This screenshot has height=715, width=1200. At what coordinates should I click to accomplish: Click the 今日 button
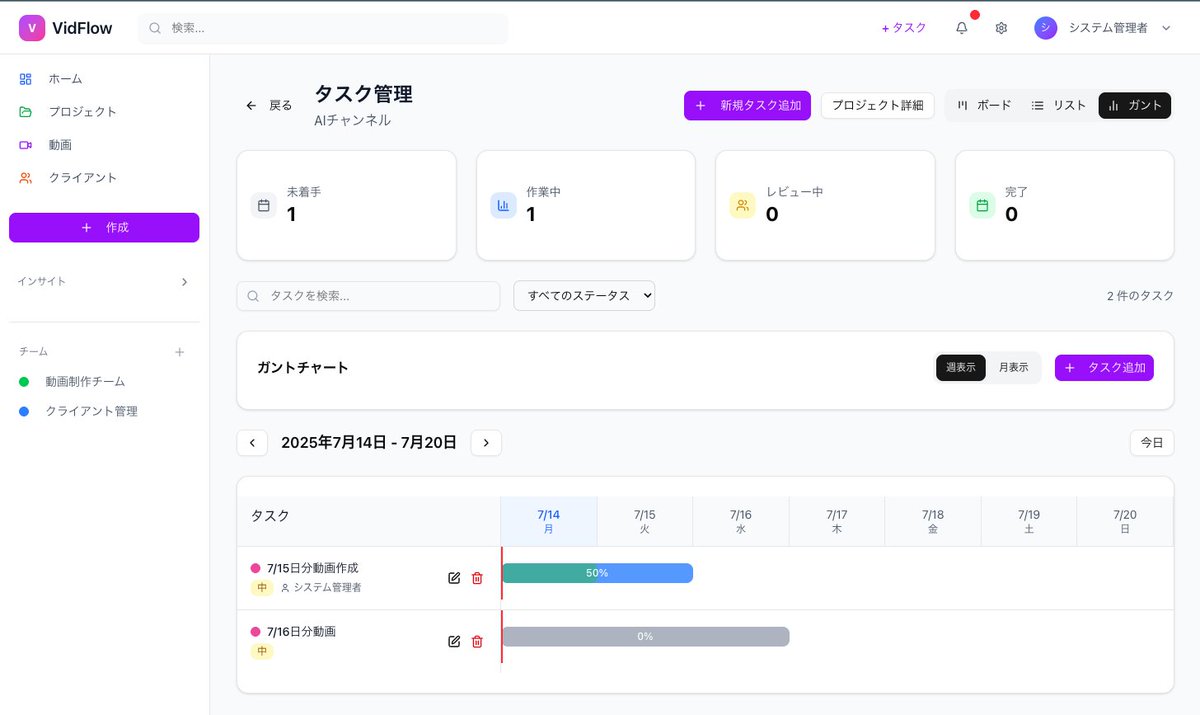pos(1152,442)
